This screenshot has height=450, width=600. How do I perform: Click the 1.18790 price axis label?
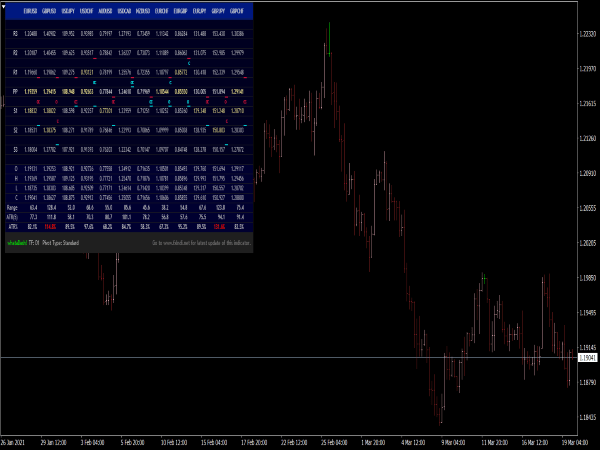pos(587,382)
